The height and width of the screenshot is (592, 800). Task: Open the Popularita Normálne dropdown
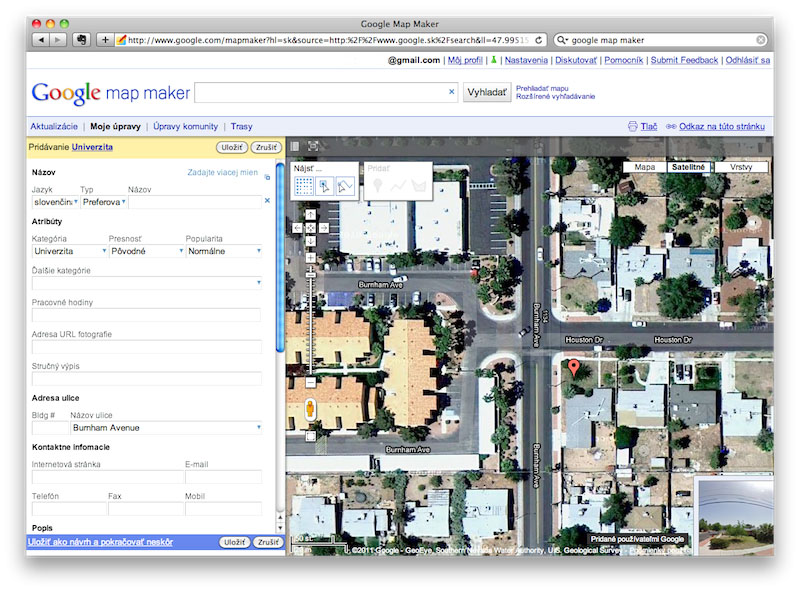point(223,251)
